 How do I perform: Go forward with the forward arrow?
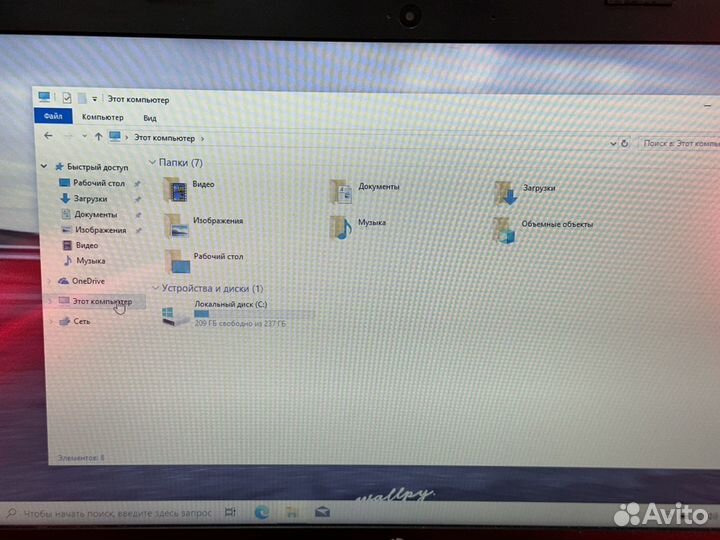pyautogui.click(x=68, y=136)
